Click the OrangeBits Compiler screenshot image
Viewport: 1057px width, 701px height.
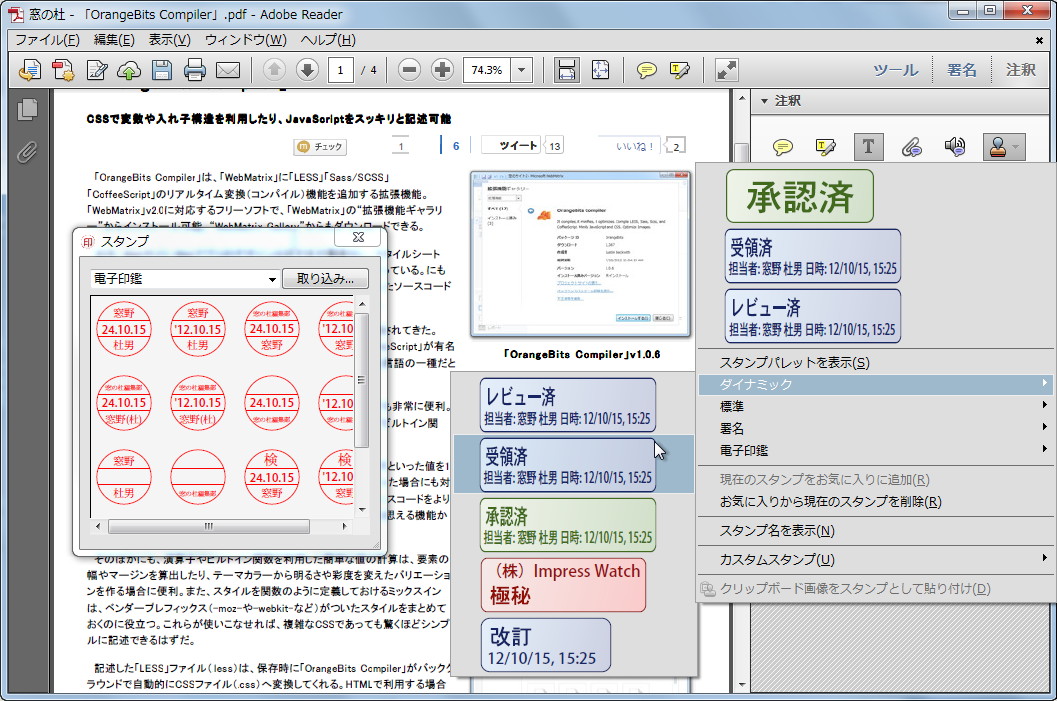[x=580, y=253]
